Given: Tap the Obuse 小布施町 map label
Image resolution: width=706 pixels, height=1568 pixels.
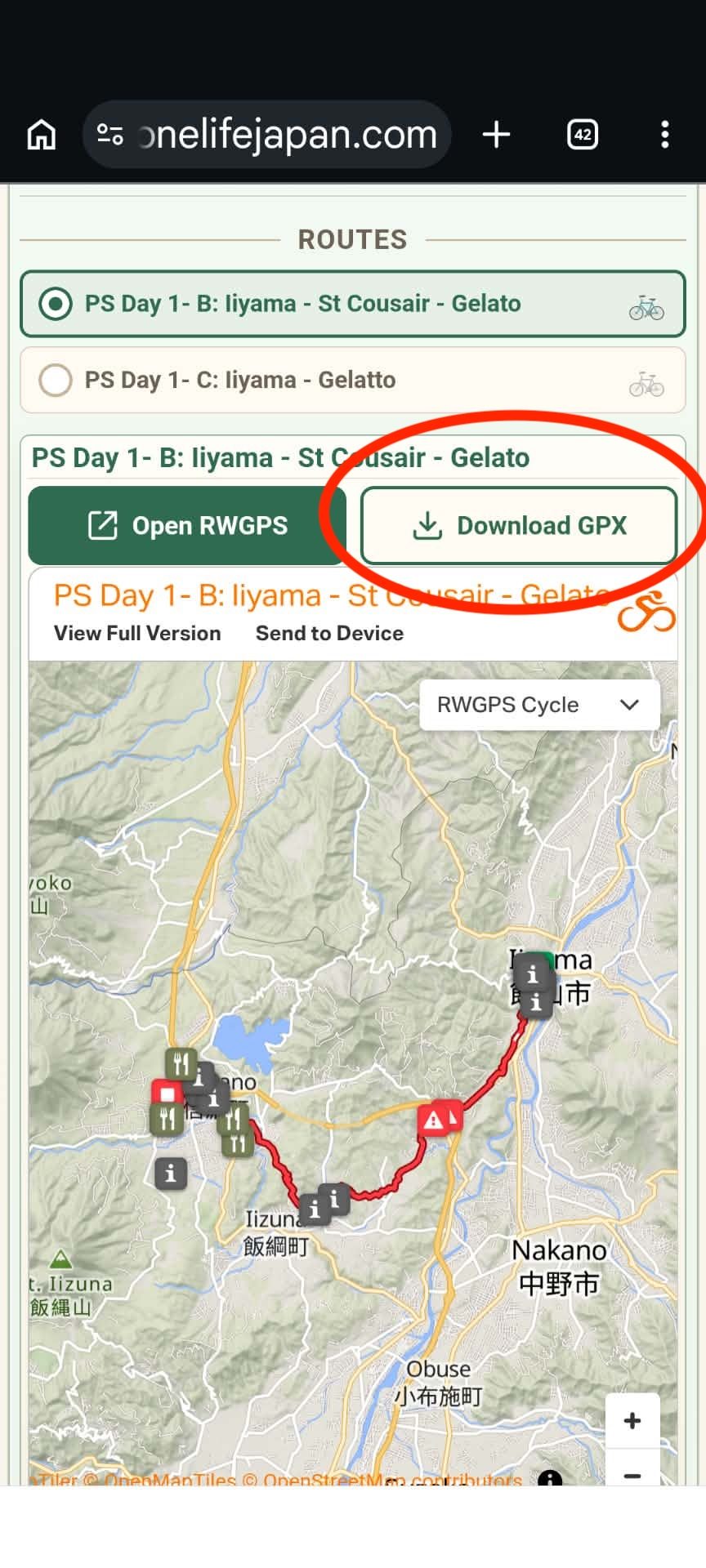Looking at the screenshot, I should [439, 1383].
